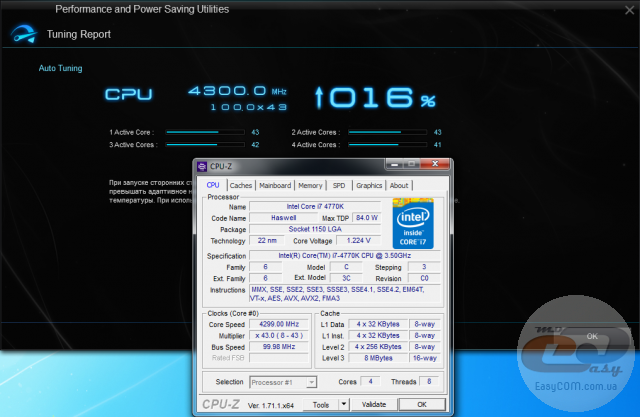Screen dimensions: 640x417
Task: Click the Name field Intel Core i7 4770K
Action: [315, 206]
